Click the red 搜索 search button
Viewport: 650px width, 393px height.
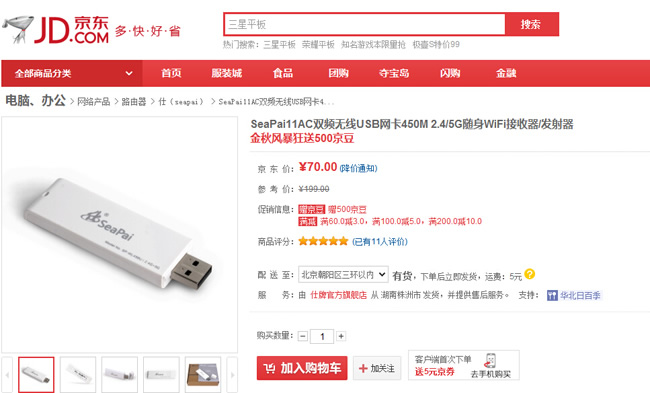(531, 24)
